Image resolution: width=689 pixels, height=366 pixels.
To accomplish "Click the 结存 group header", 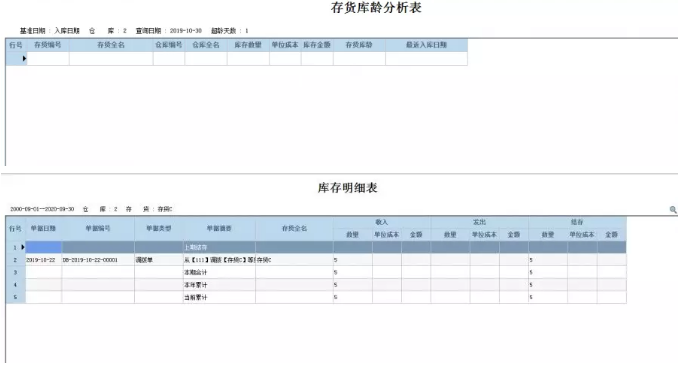I will [x=577, y=222].
